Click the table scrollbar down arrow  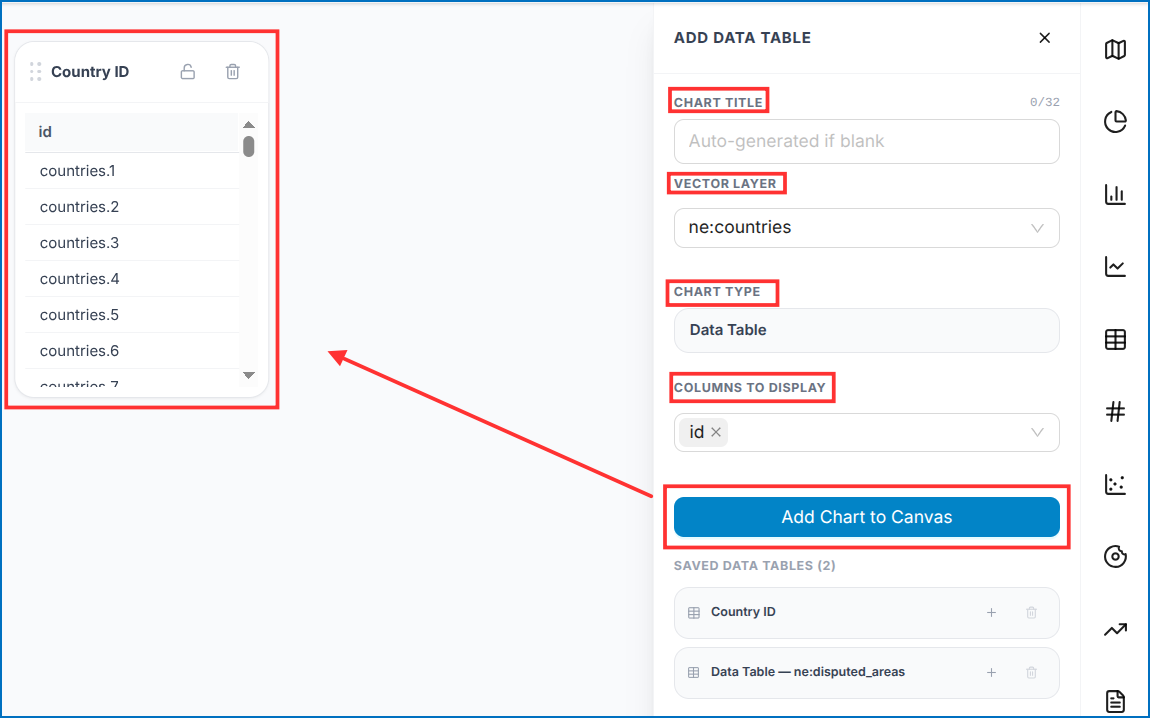[249, 375]
